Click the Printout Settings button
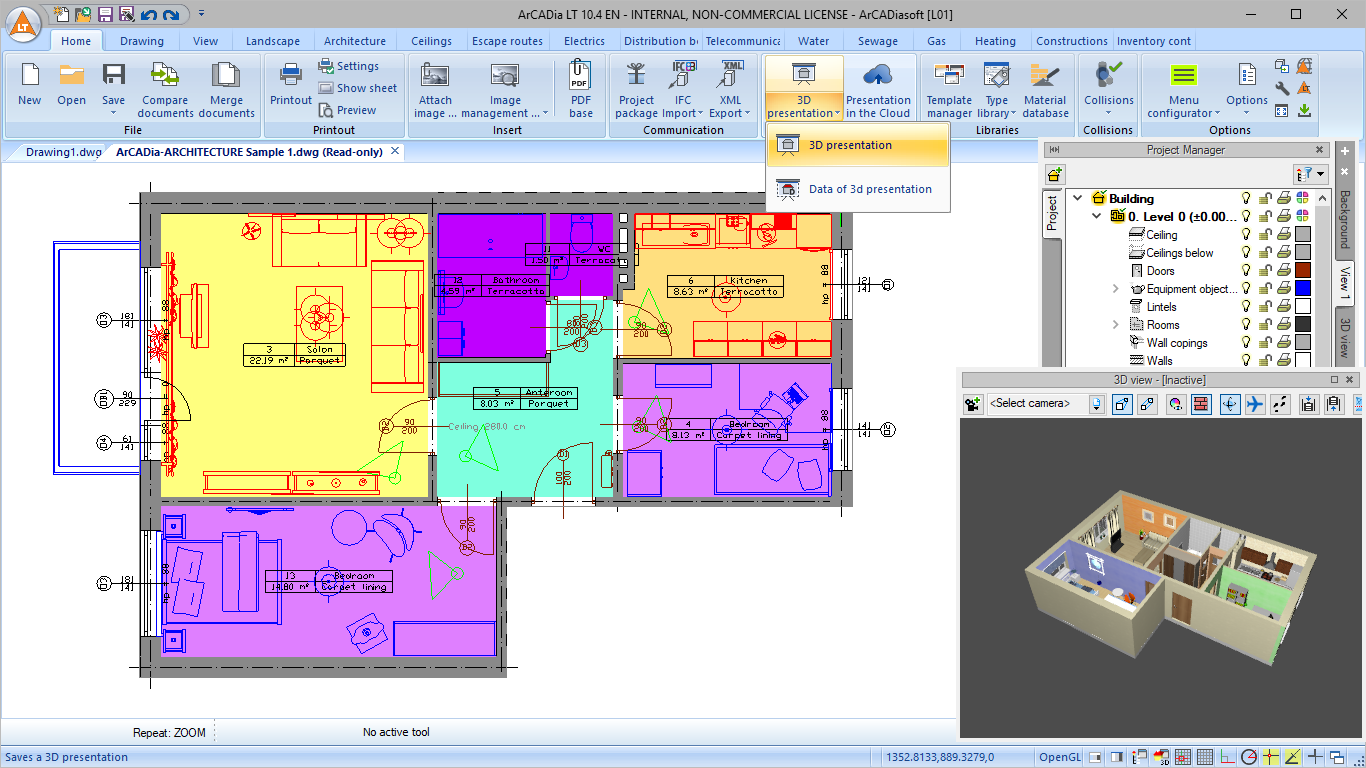The image size is (1366, 768). pos(348,66)
